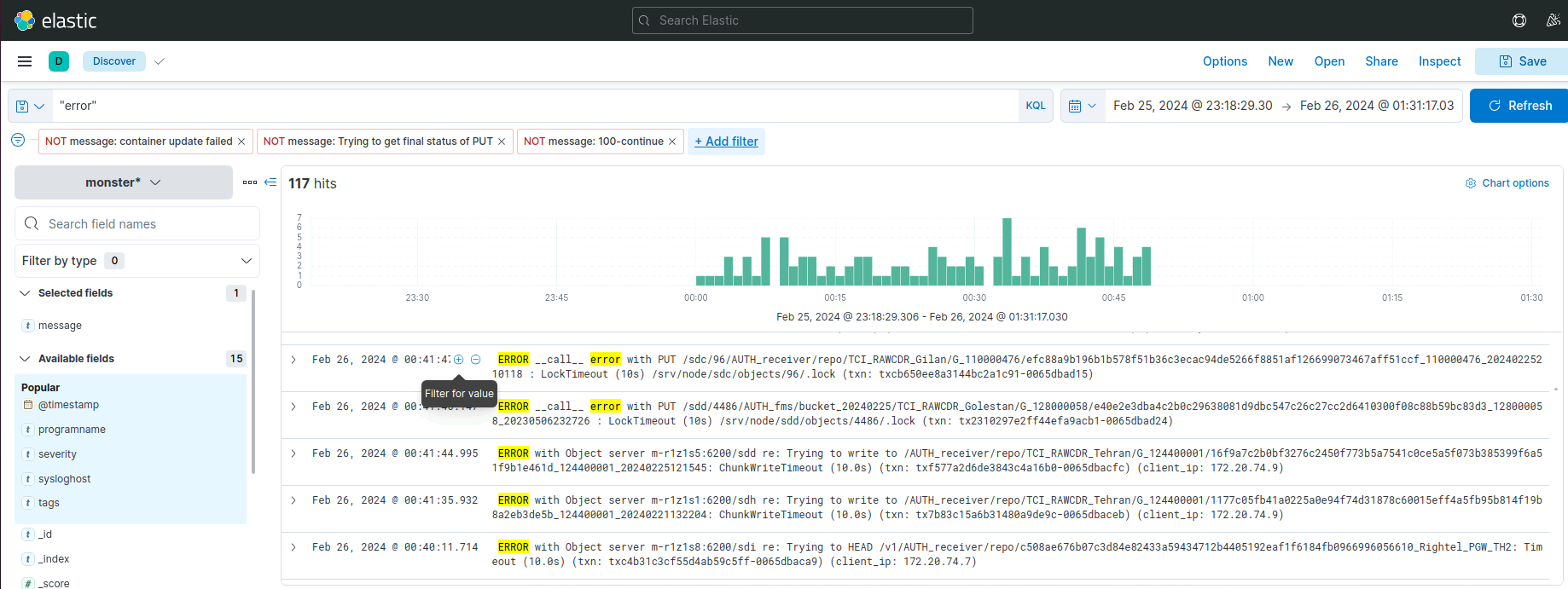Image resolution: width=1568 pixels, height=589 pixels.
Task: Open the help menu icon
Action: [1519, 20]
